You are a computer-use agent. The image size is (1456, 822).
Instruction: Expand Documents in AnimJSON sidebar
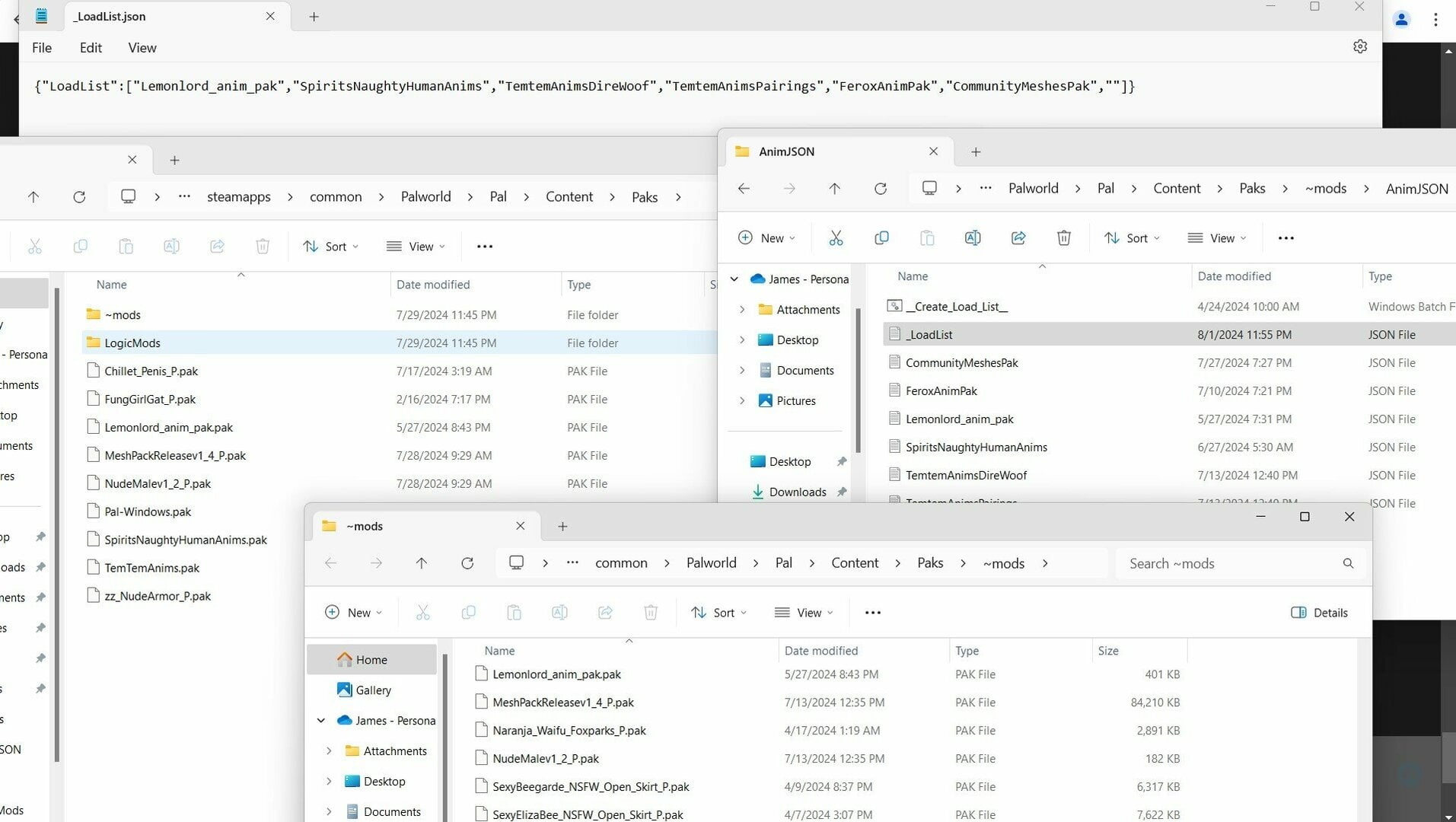coord(742,371)
